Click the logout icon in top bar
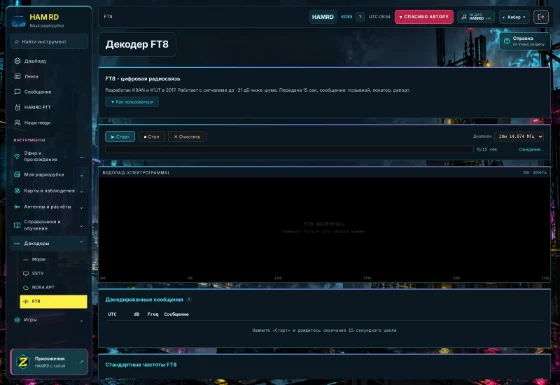The image size is (560, 385). click(541, 17)
